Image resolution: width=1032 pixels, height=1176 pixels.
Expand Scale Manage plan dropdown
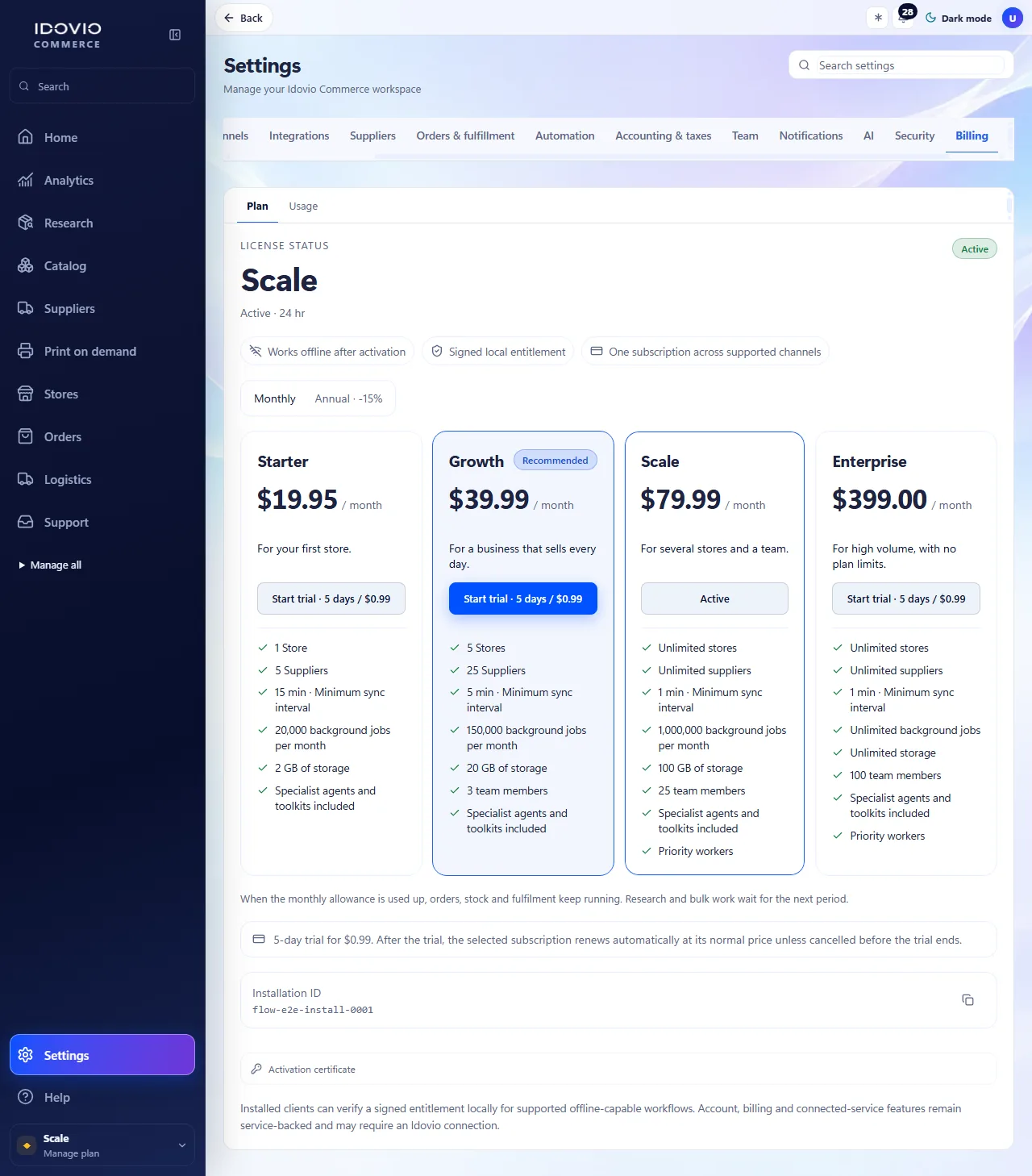[x=102, y=1145]
